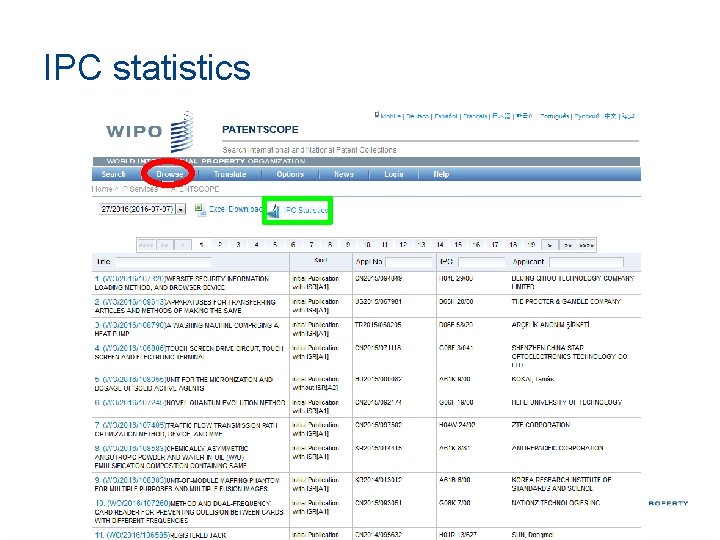Open result 7 traffic flow transmission link
This screenshot has height=540, width=720.
point(130,425)
